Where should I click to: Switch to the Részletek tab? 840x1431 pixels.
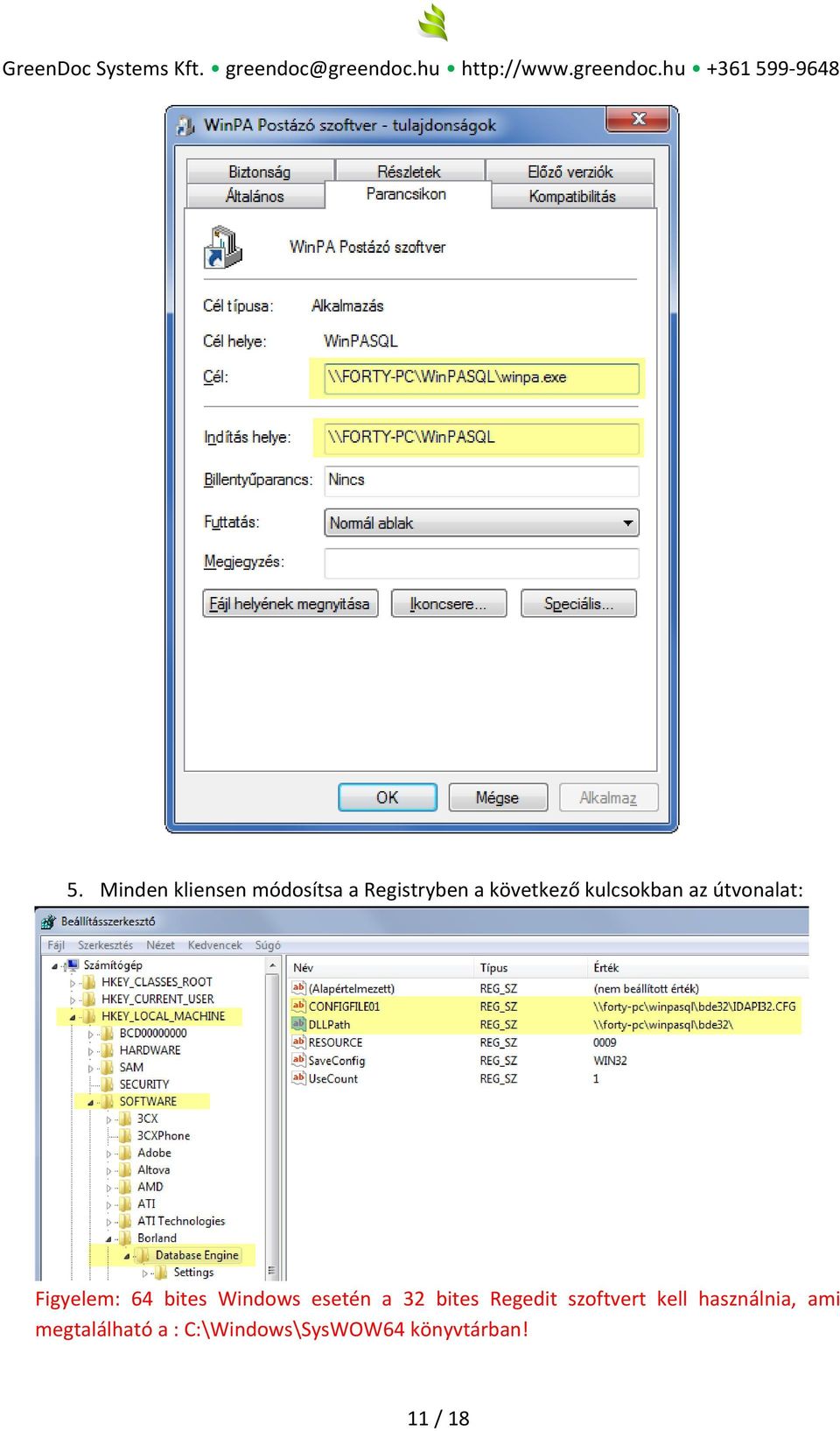coord(409,172)
